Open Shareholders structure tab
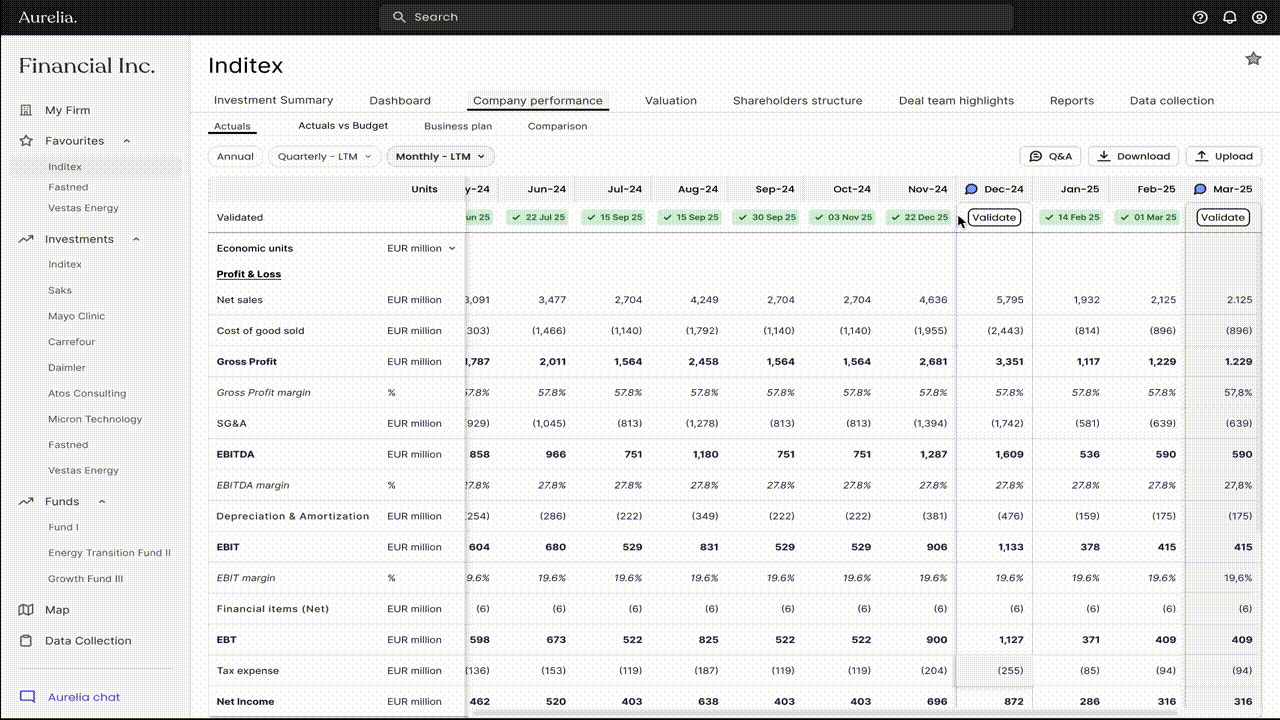1280x720 pixels. point(797,100)
